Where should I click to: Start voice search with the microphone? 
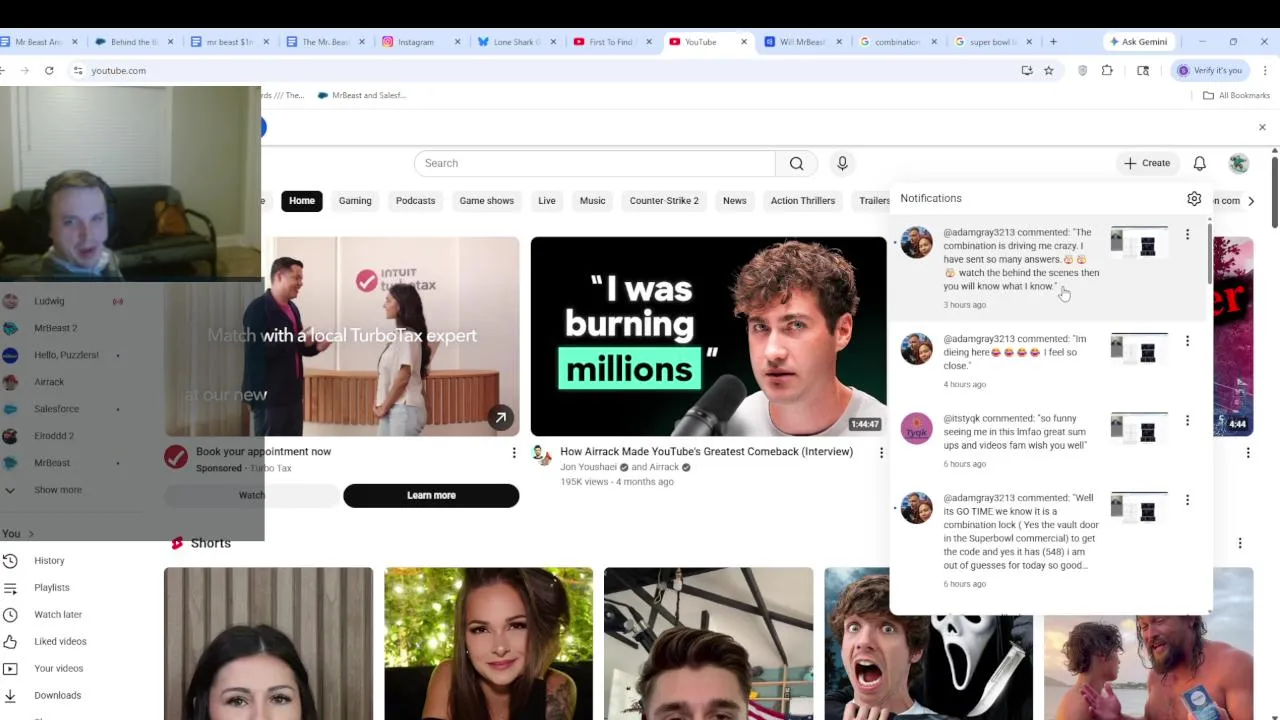(842, 163)
